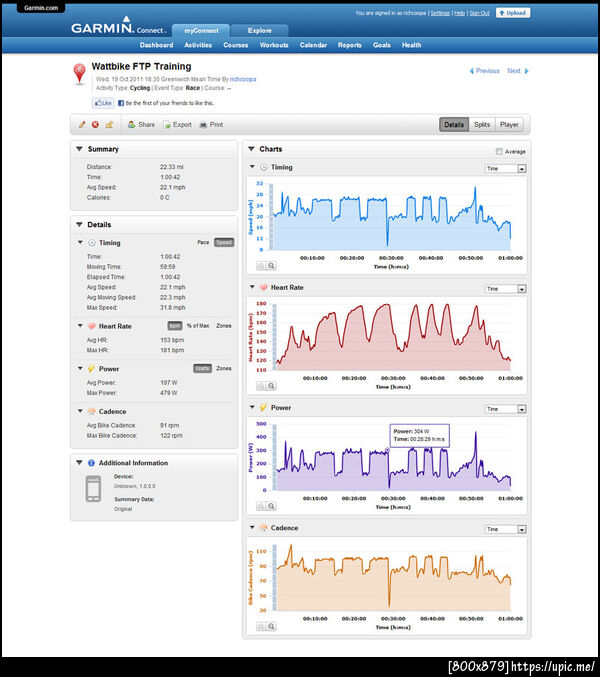This screenshot has width=600, height=677.
Task: Click the Upload button
Action: (513, 13)
